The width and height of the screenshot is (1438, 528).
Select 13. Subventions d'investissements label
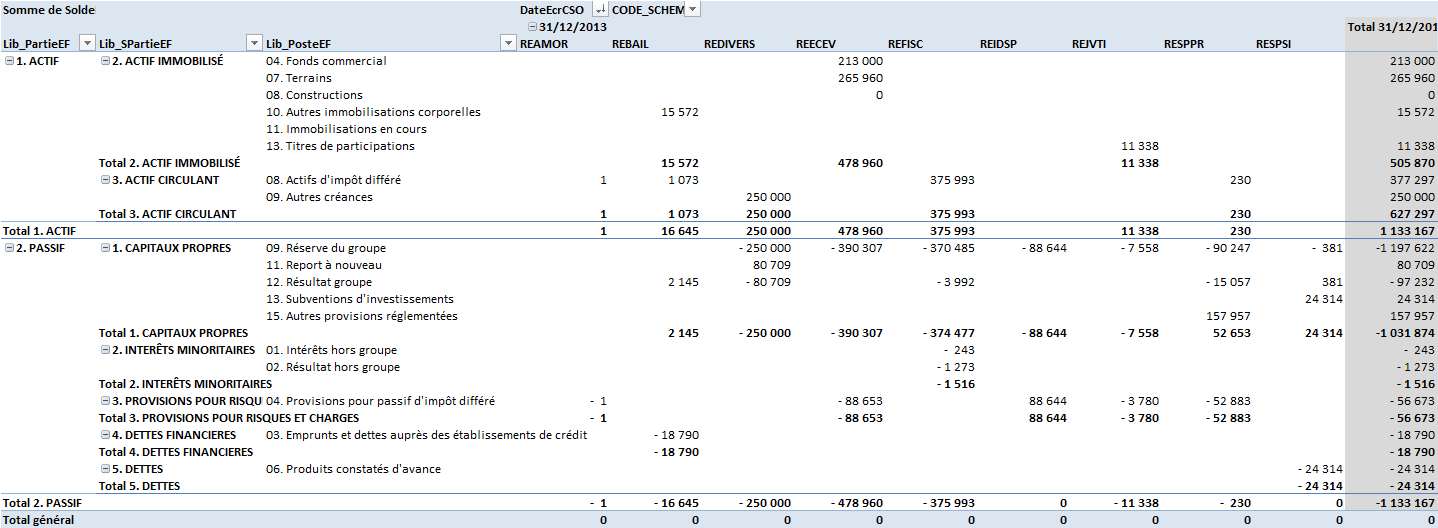tap(360, 299)
